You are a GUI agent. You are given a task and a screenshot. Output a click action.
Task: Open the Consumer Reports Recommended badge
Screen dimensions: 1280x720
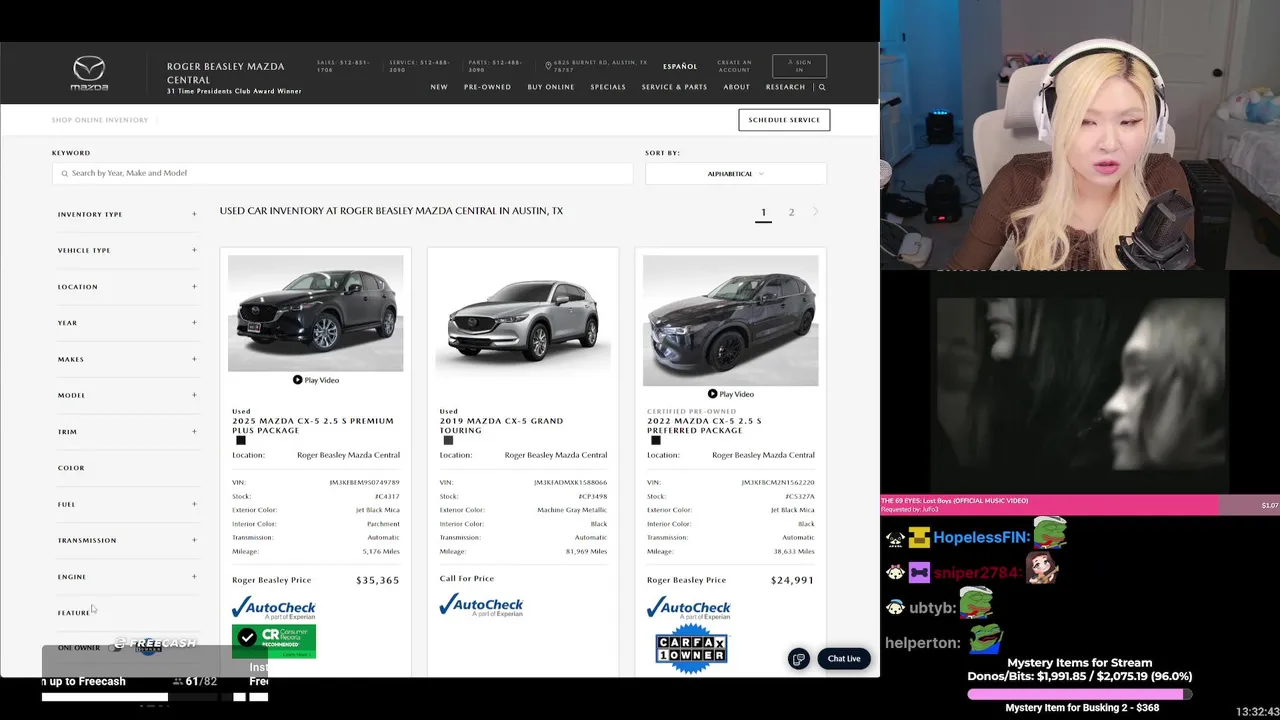click(274, 641)
